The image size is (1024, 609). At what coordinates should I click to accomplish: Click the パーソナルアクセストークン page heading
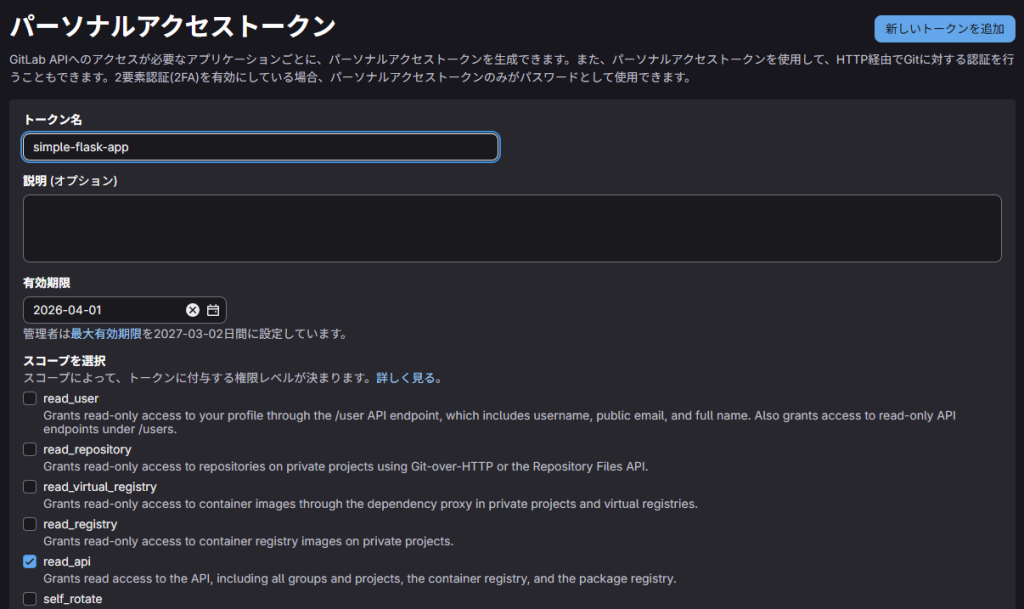[173, 26]
